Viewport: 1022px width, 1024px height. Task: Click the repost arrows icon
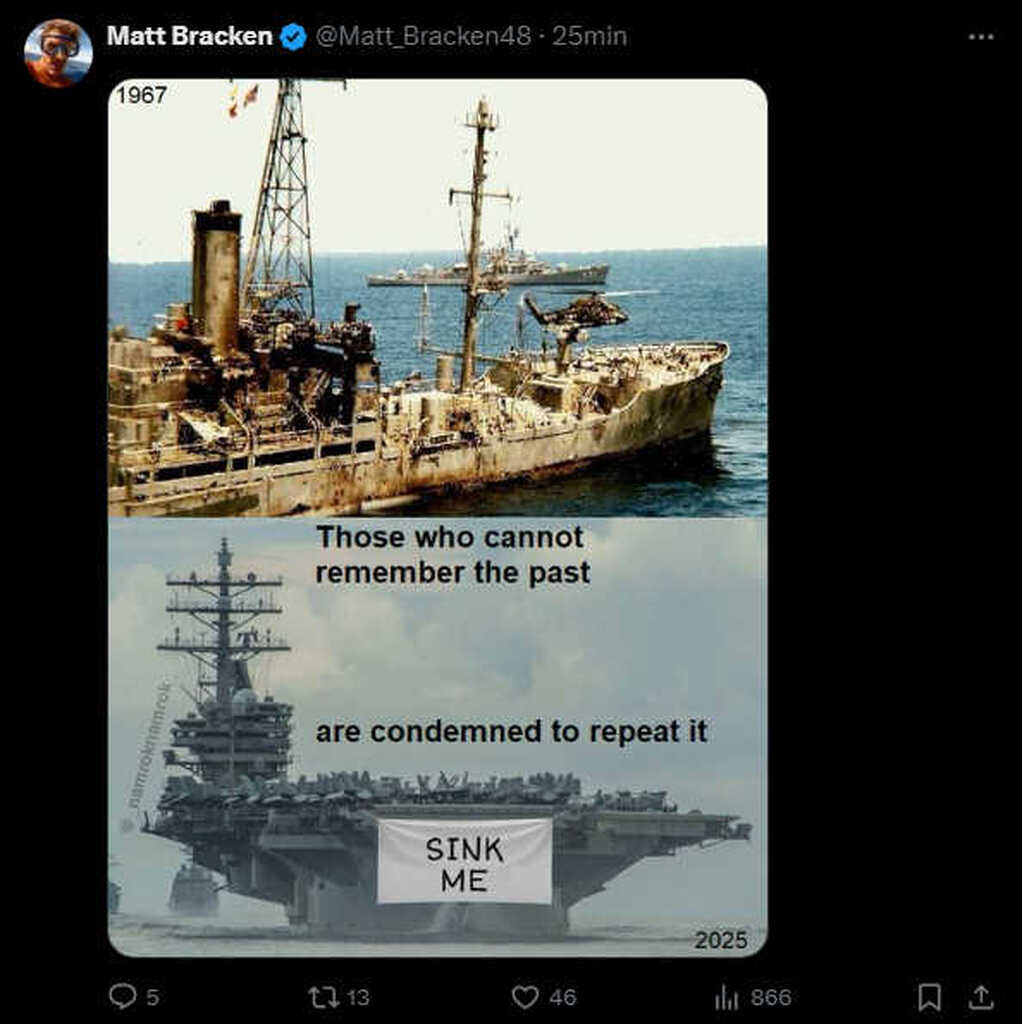[x=322, y=997]
